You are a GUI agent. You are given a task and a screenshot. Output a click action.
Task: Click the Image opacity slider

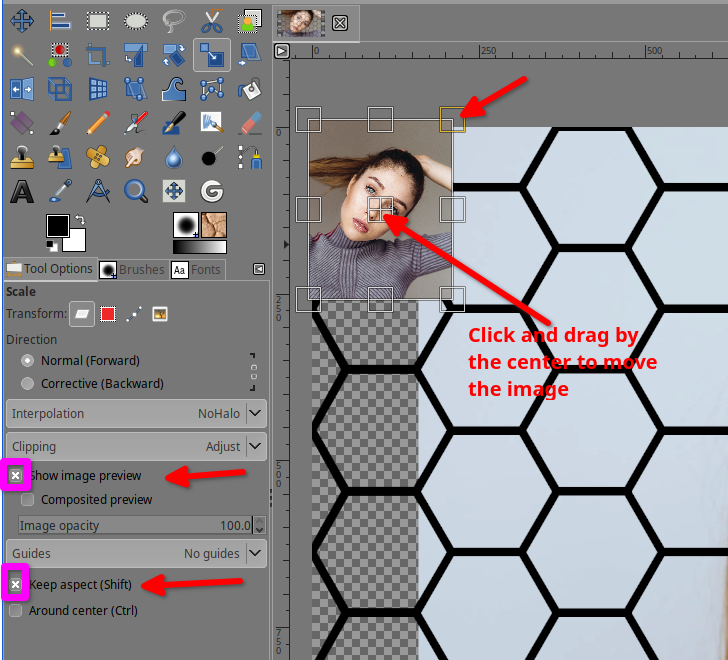coord(136,525)
